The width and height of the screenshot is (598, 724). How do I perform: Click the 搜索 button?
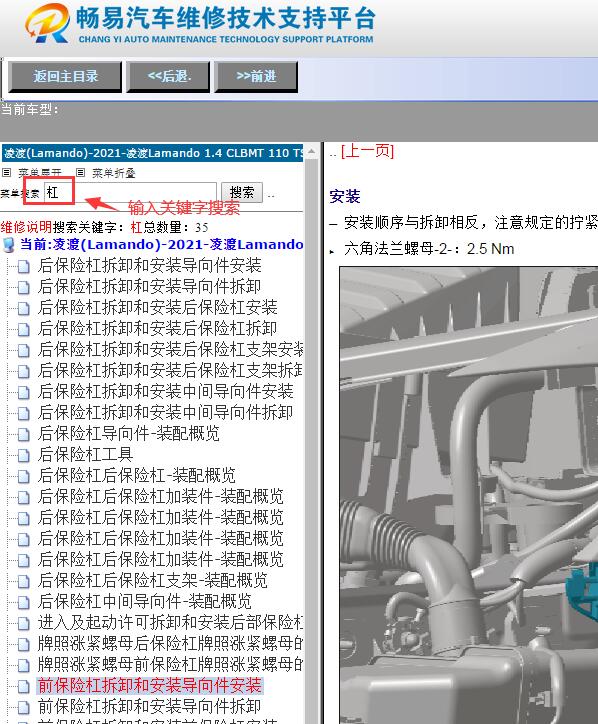242,192
